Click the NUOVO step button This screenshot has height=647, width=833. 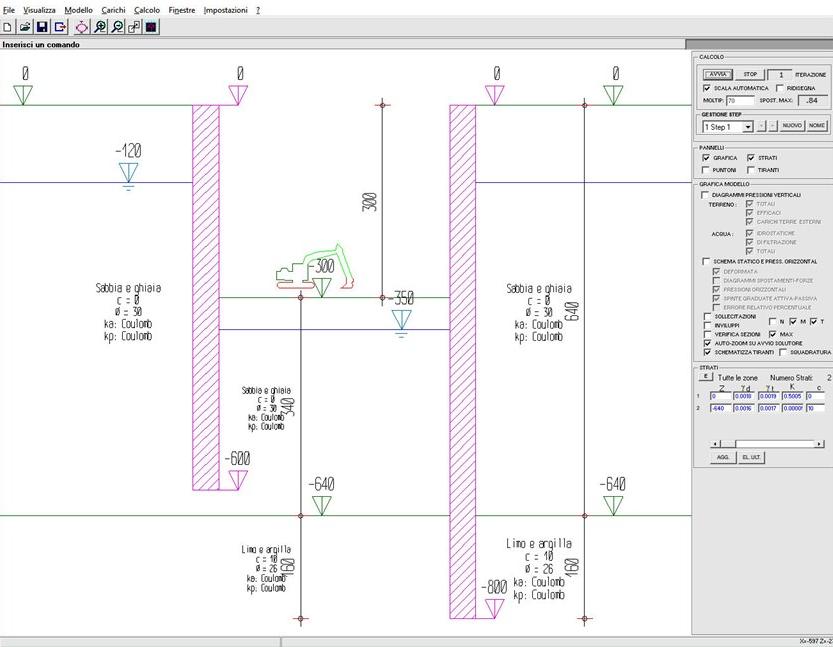(792, 126)
